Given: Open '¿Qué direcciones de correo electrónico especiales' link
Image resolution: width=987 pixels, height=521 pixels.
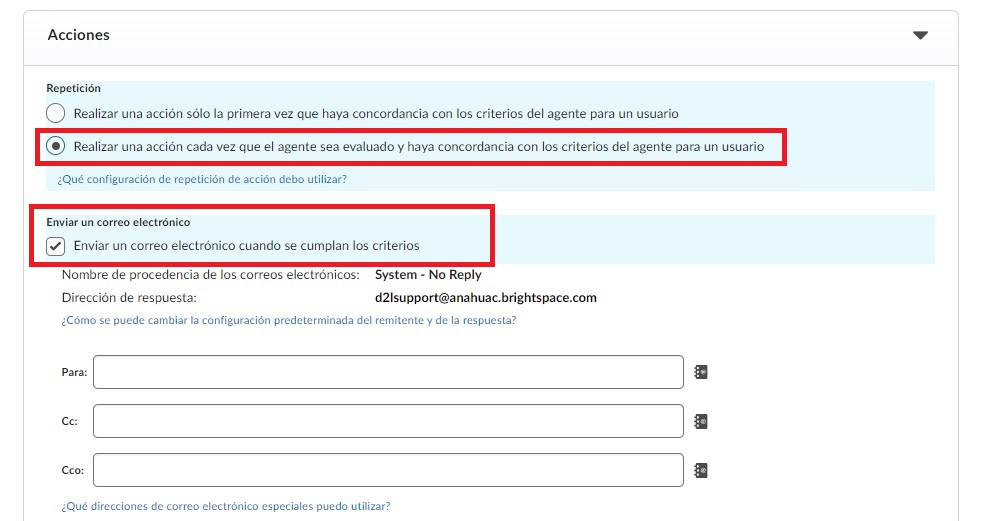Looking at the screenshot, I should click(x=225, y=506).
